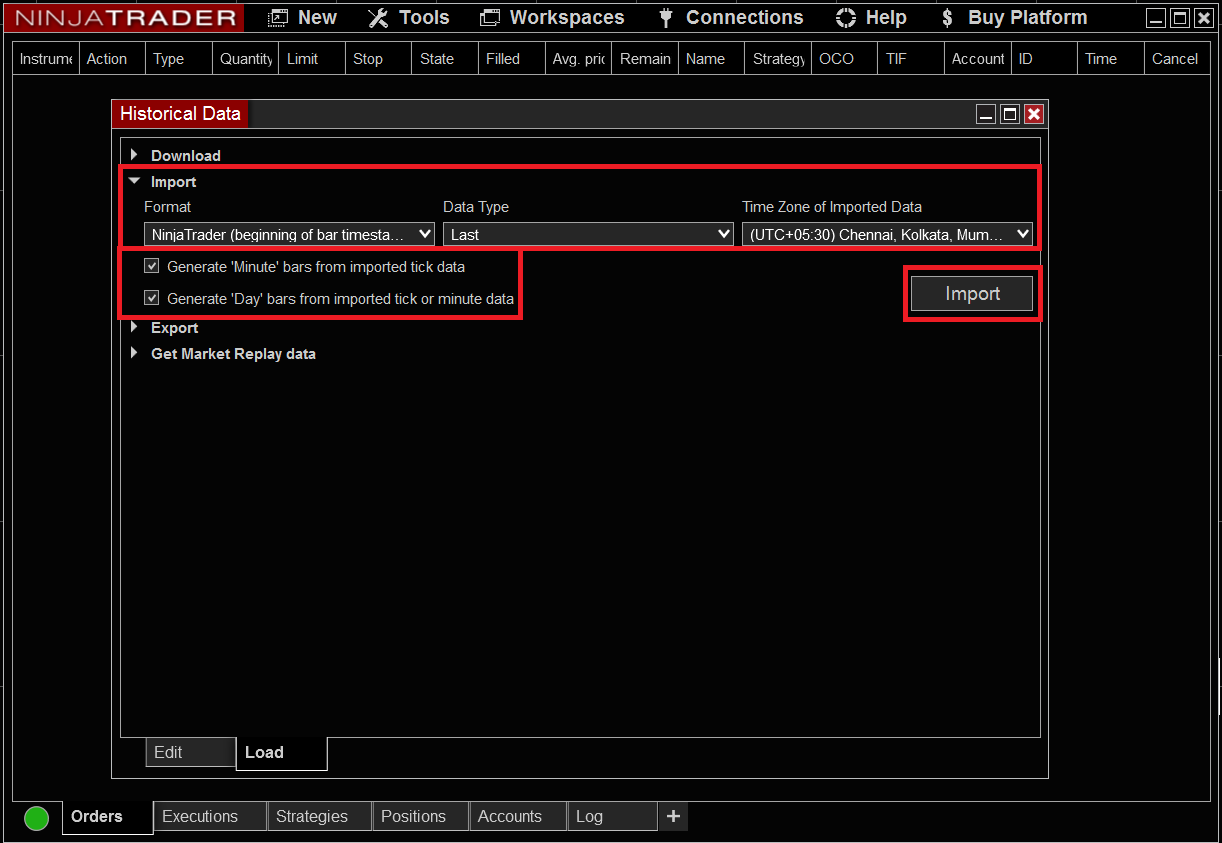The height and width of the screenshot is (843, 1222).
Task: Click the dollar sign icon
Action: (948, 18)
